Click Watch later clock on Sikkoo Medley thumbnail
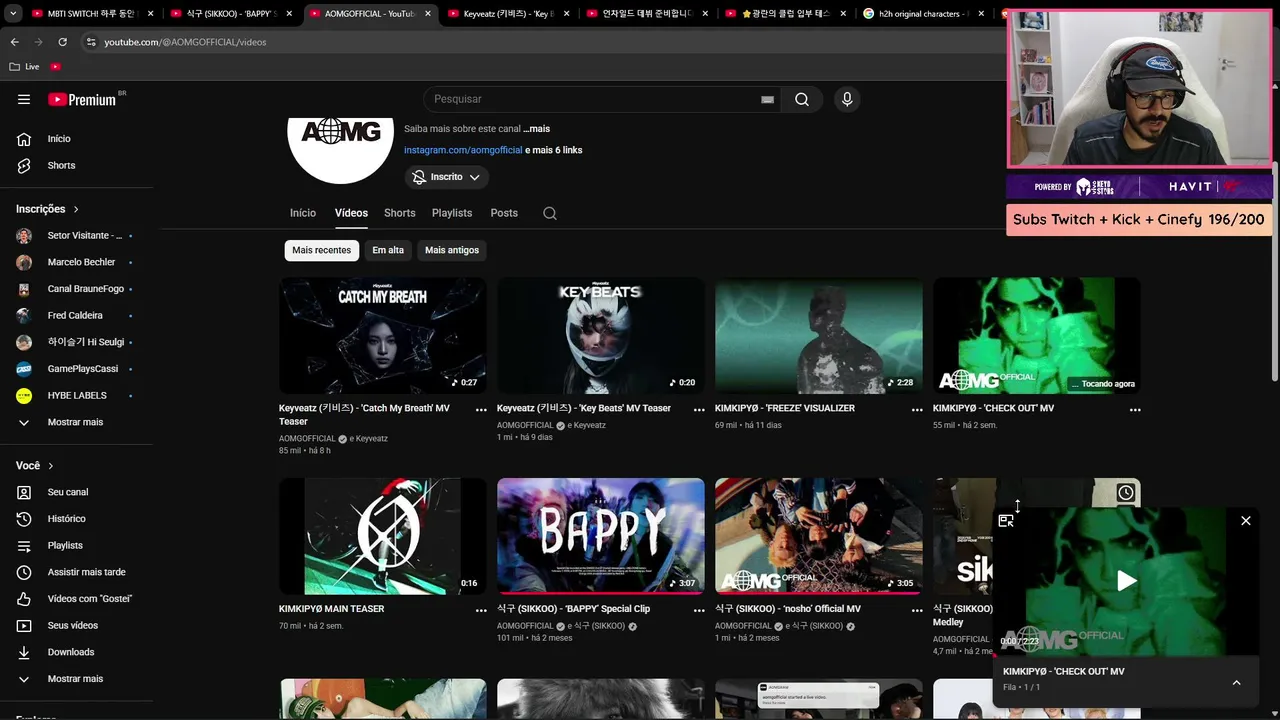The width and height of the screenshot is (1280, 720). coord(1126,493)
